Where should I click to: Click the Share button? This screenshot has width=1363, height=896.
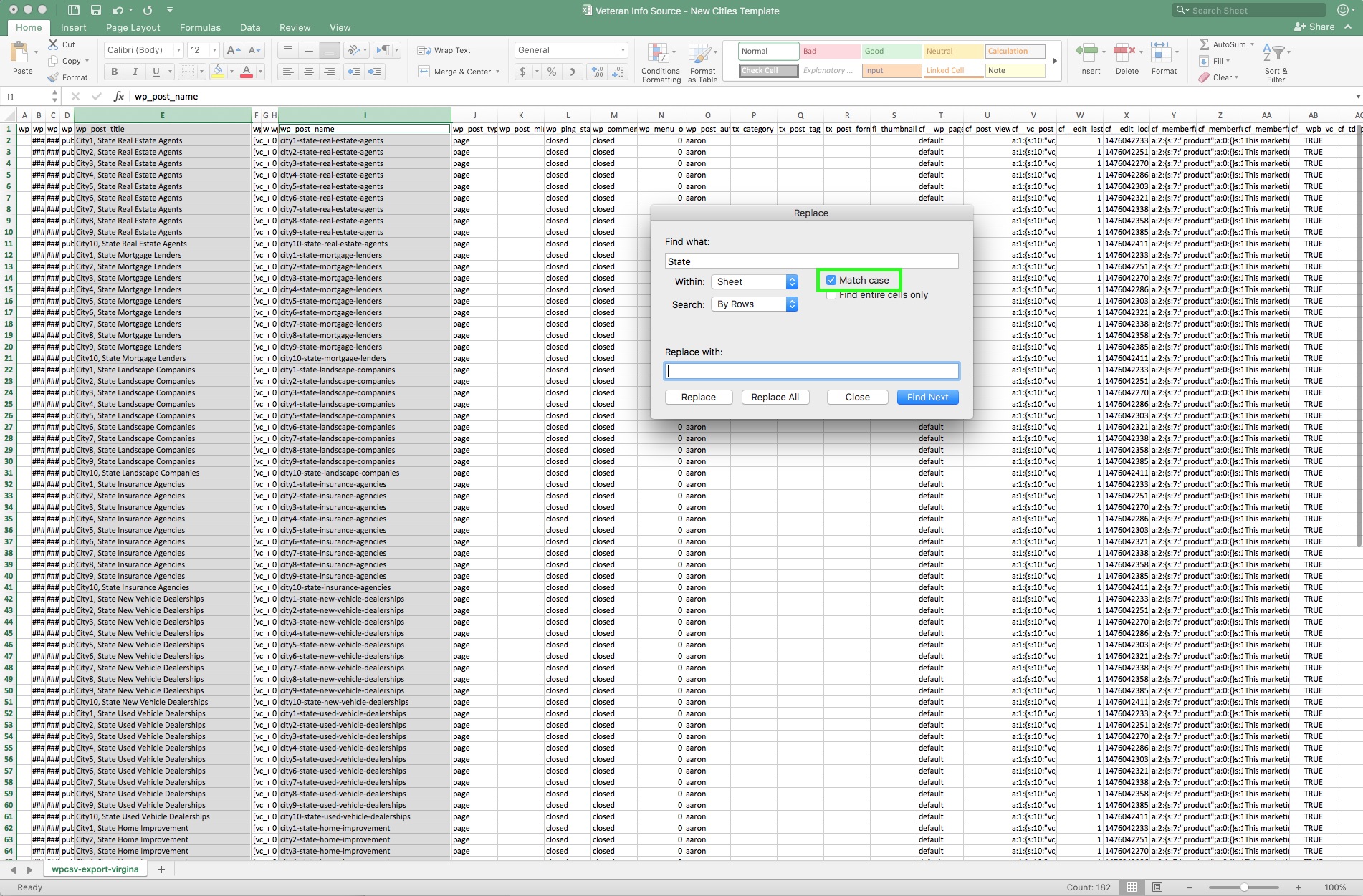point(1315,27)
